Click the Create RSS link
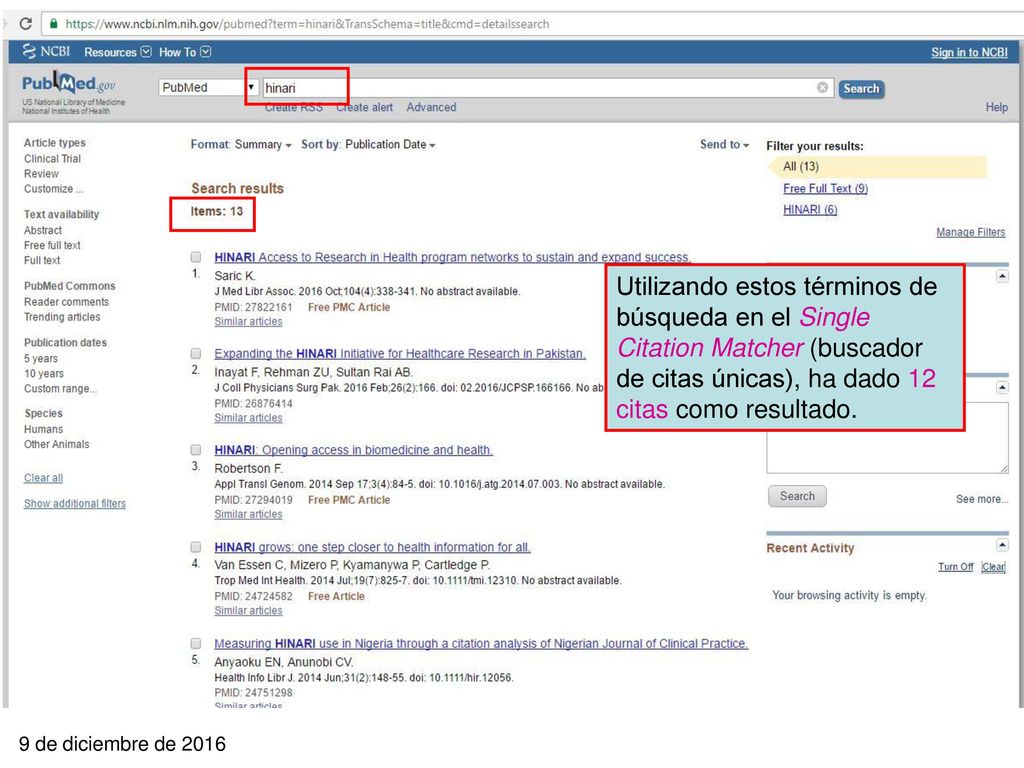The width and height of the screenshot is (1024, 768). (294, 107)
